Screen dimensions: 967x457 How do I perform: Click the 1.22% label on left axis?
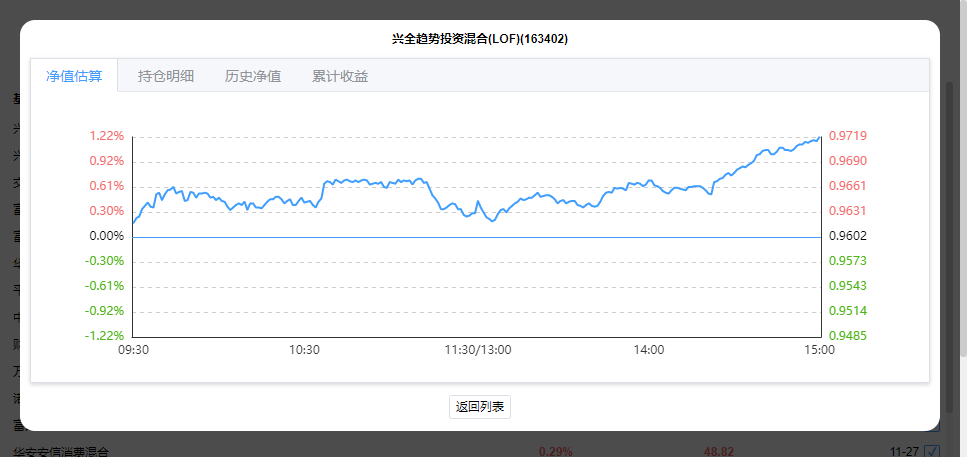(x=106, y=136)
